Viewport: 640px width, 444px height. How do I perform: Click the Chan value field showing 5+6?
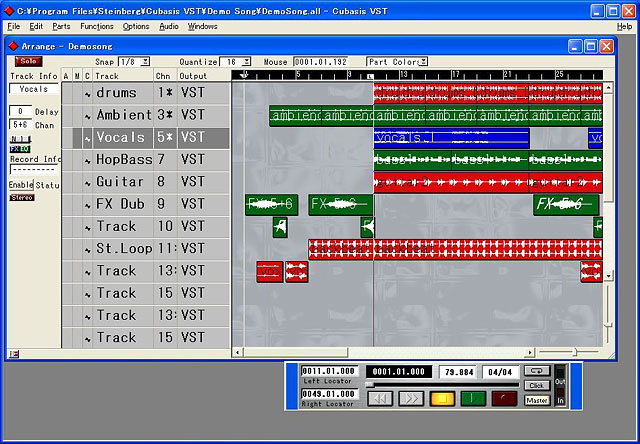point(20,124)
